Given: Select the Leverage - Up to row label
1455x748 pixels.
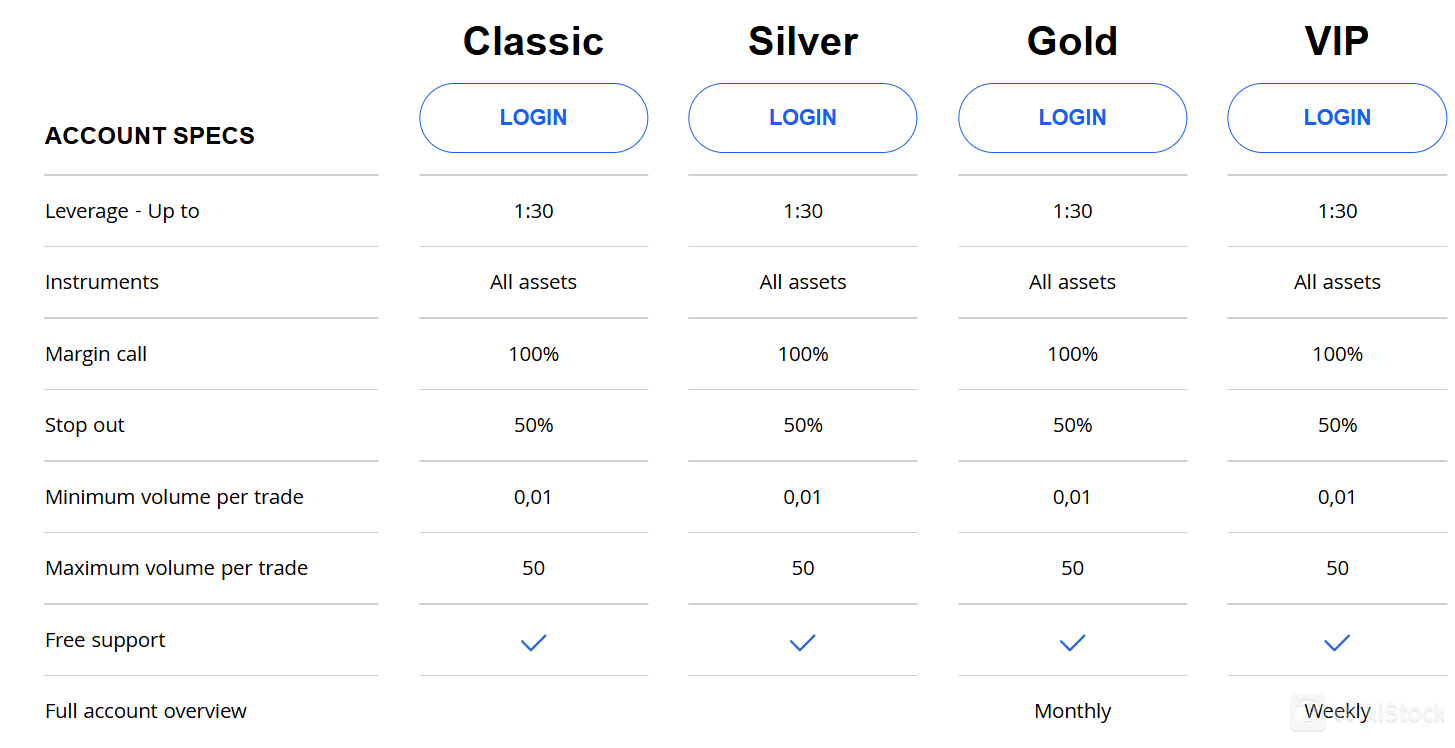Looking at the screenshot, I should (122, 210).
